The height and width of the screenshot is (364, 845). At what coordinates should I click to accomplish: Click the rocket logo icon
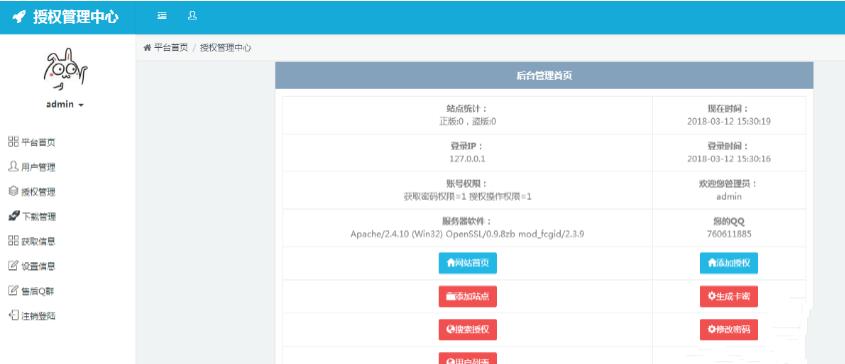pos(19,17)
